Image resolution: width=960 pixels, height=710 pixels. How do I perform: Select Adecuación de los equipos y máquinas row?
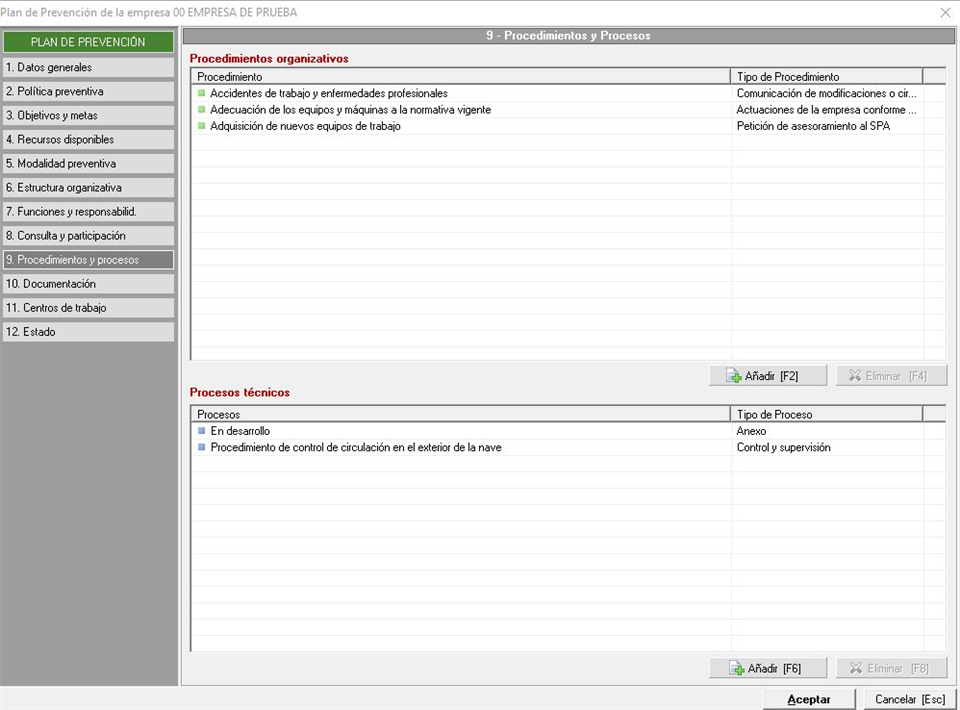click(350, 110)
